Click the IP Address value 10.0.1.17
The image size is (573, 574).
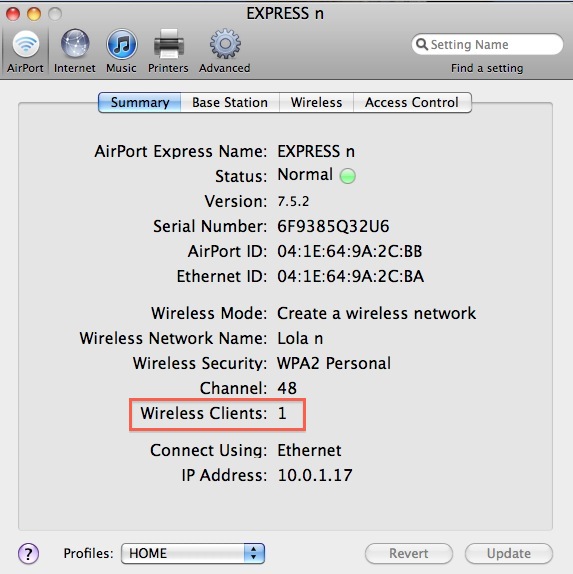tap(315, 475)
